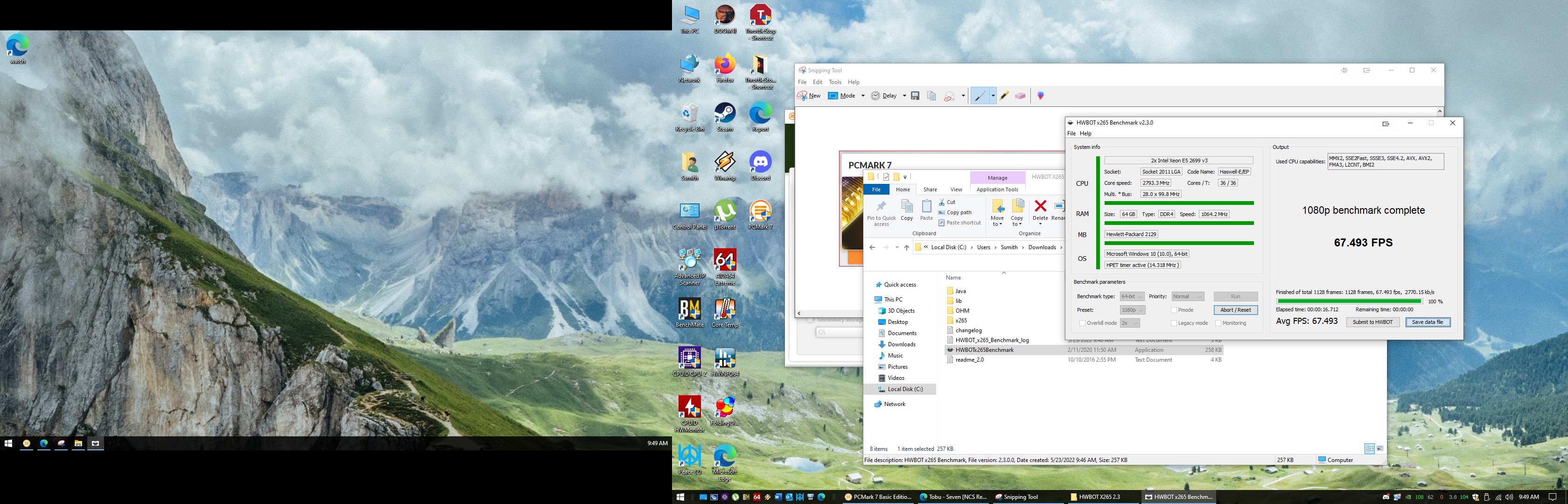Open the Preset 1080p dropdown
This screenshot has height=504, width=1568.
1132,310
